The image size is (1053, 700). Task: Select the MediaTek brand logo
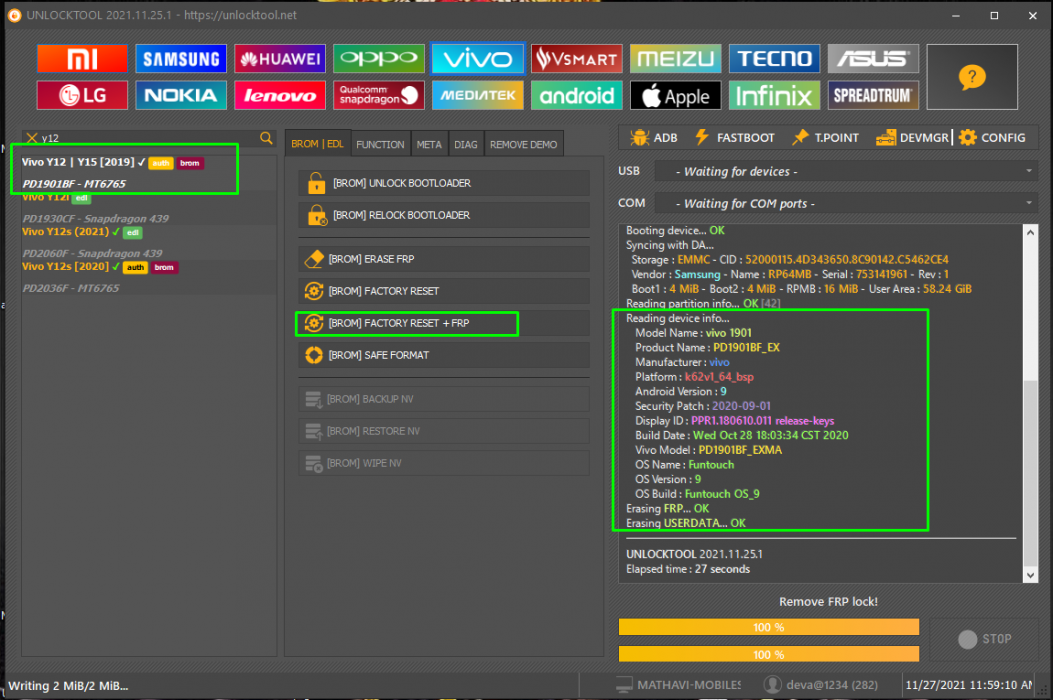click(477, 95)
